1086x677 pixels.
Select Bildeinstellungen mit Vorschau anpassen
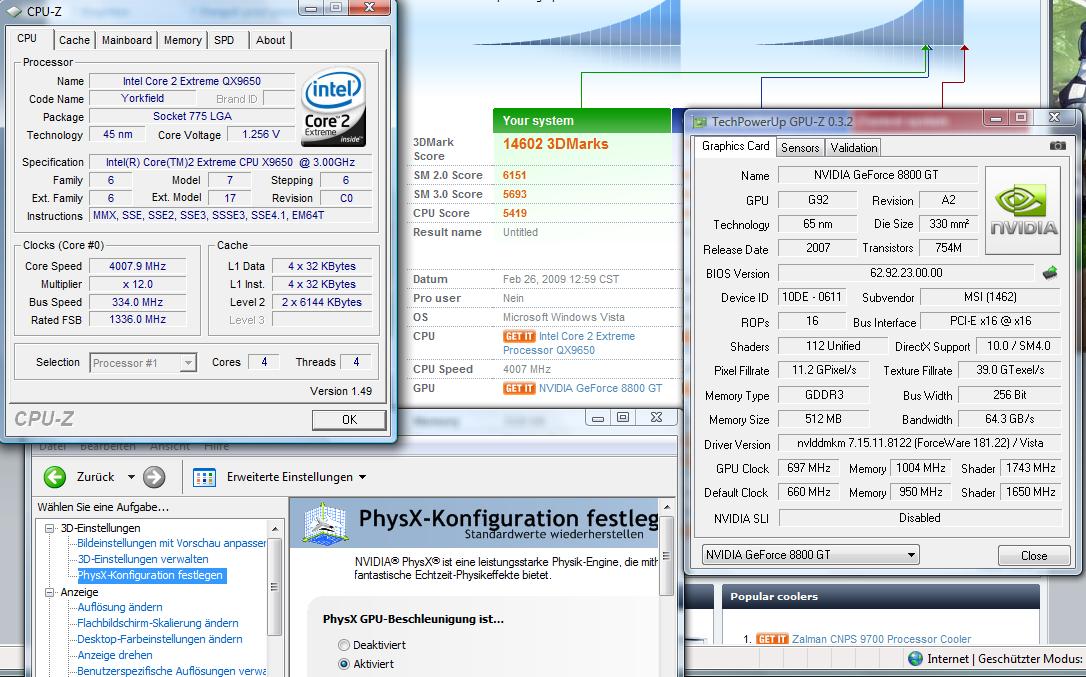click(x=171, y=543)
